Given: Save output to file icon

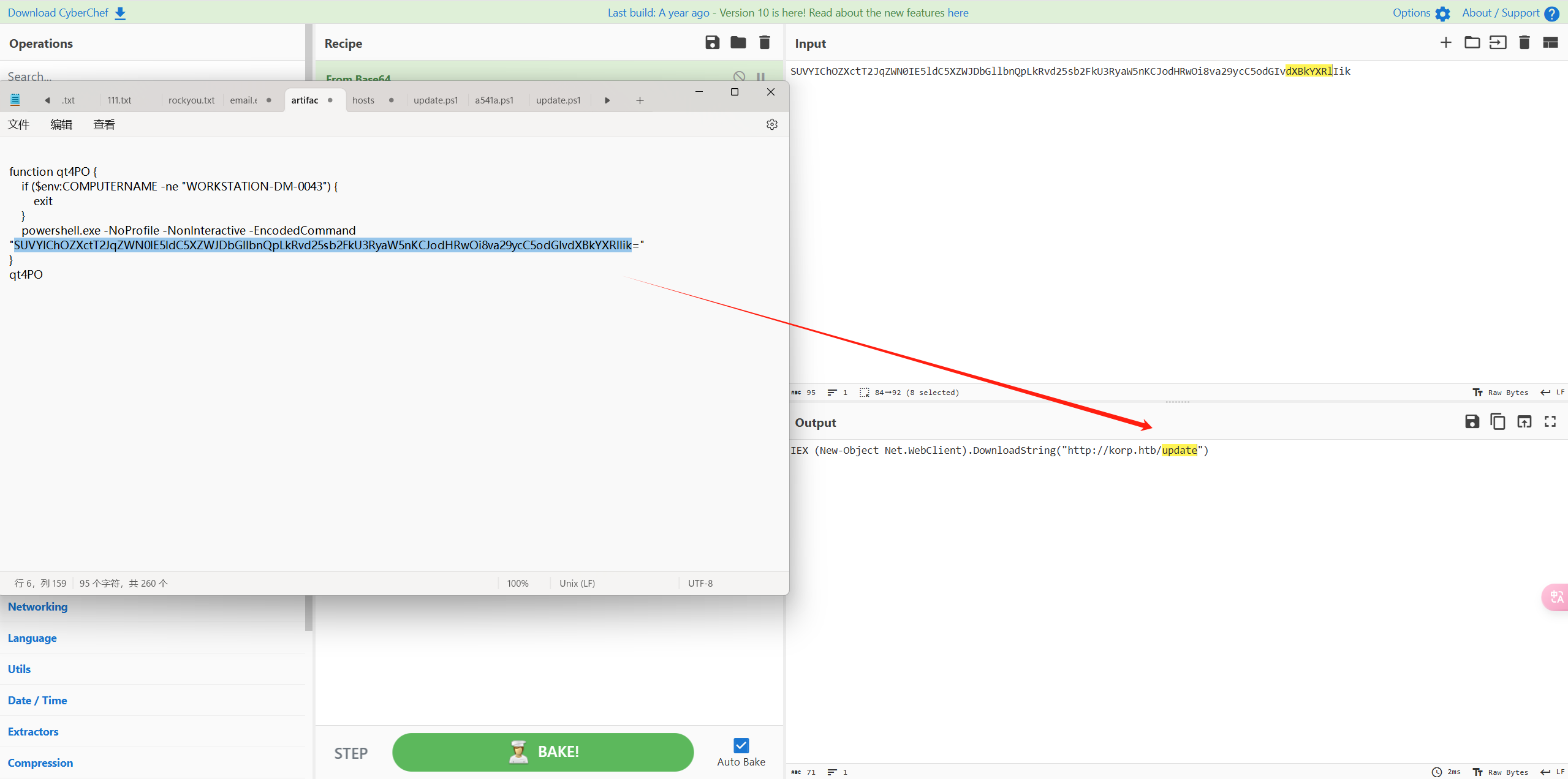Looking at the screenshot, I should pos(1472,421).
